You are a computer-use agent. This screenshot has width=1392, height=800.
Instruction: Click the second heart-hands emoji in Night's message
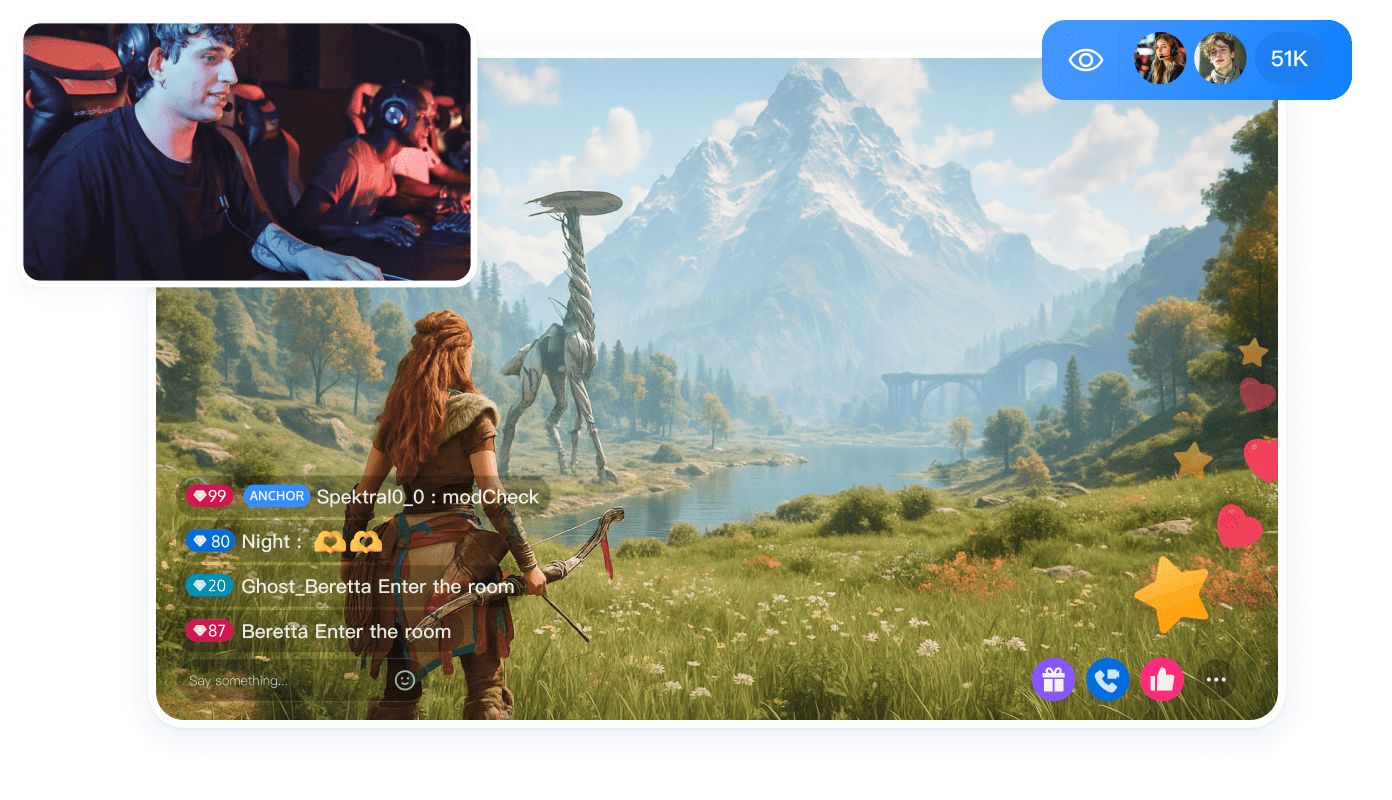pyautogui.click(x=366, y=541)
